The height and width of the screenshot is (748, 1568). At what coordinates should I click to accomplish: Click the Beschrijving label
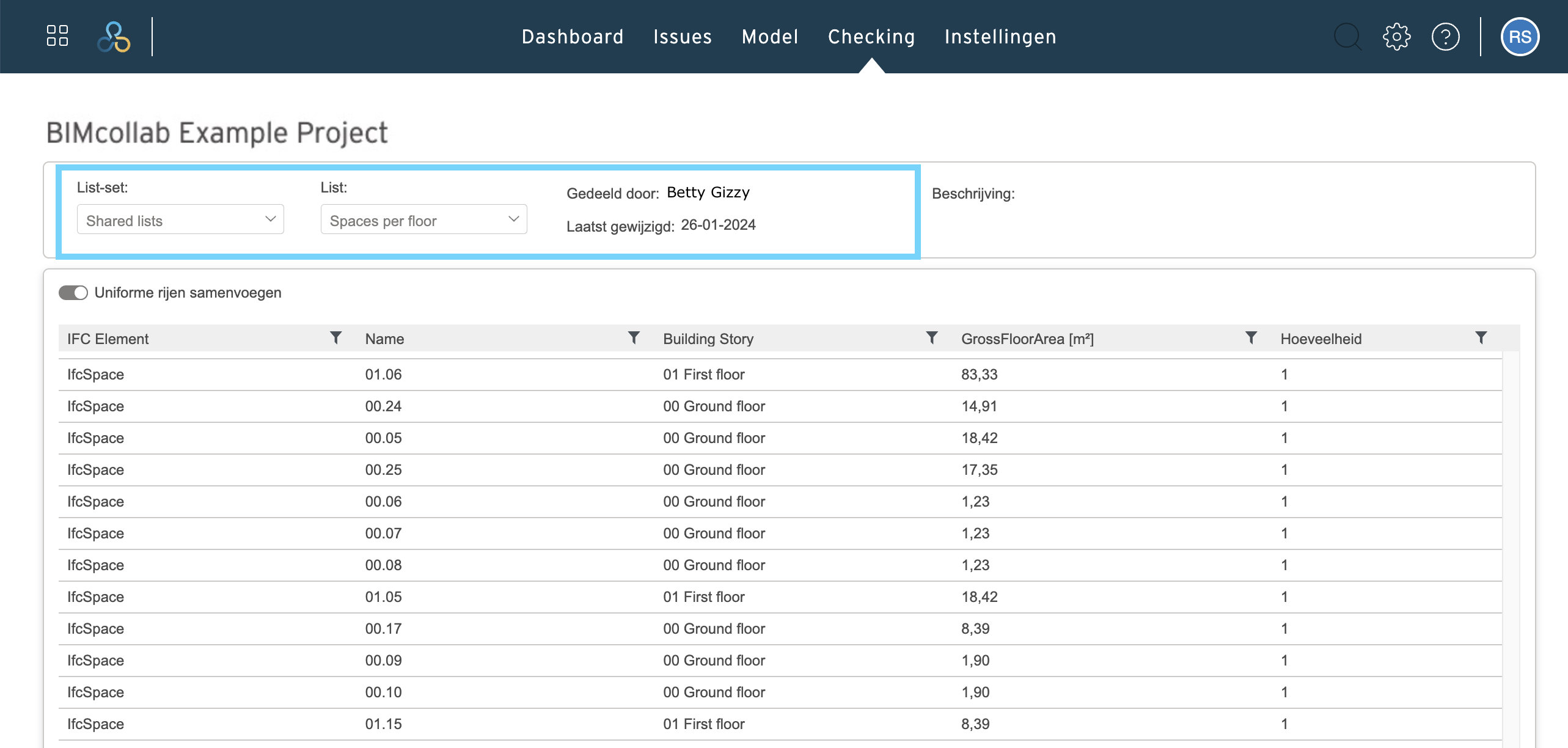pos(973,194)
